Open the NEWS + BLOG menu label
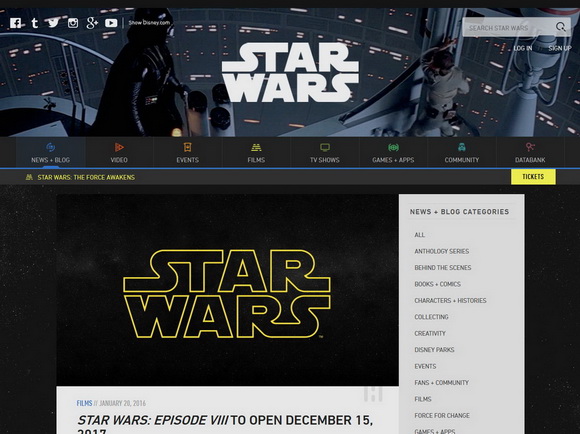 (x=50, y=160)
